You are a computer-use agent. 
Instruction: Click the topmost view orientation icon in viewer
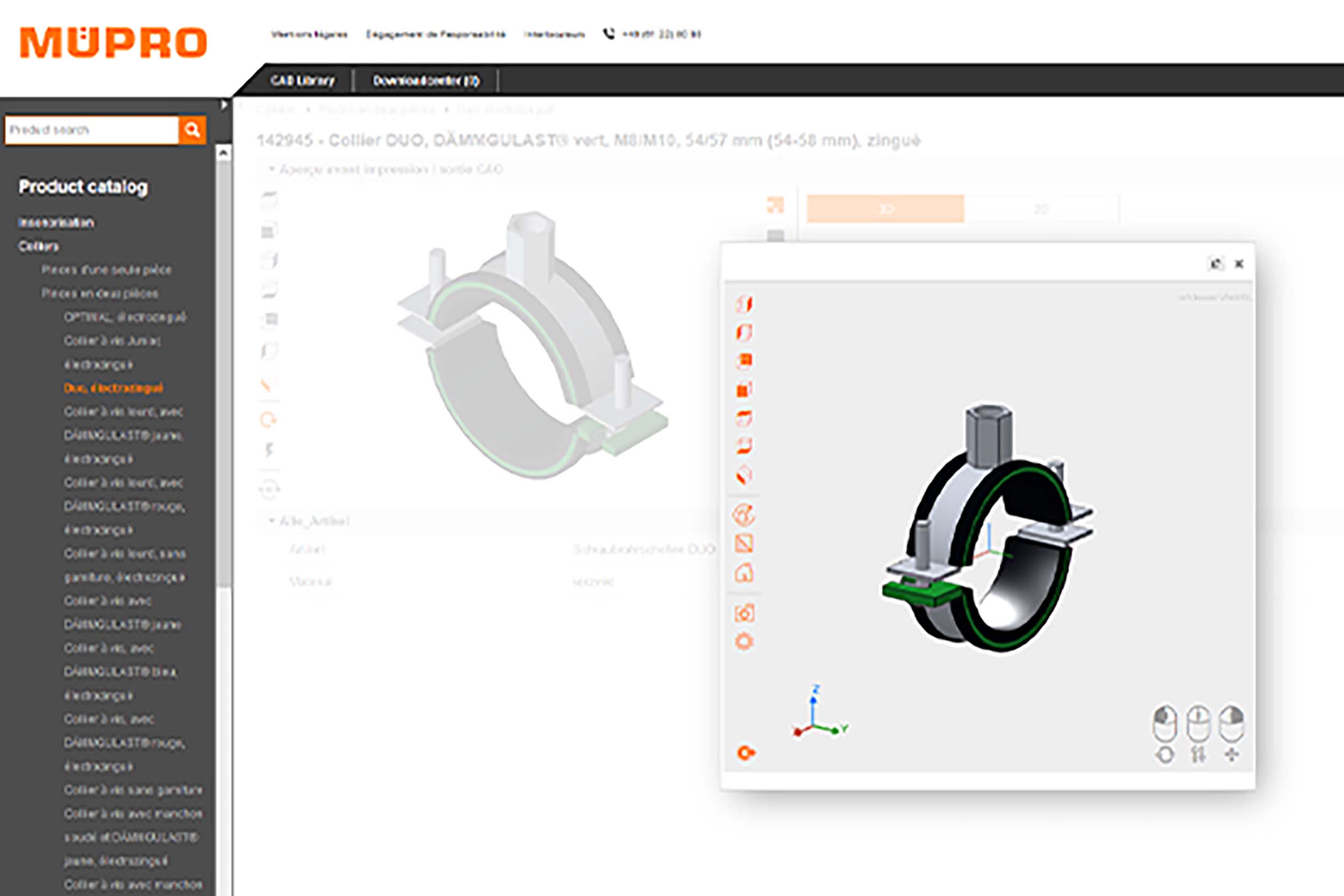coord(744,304)
